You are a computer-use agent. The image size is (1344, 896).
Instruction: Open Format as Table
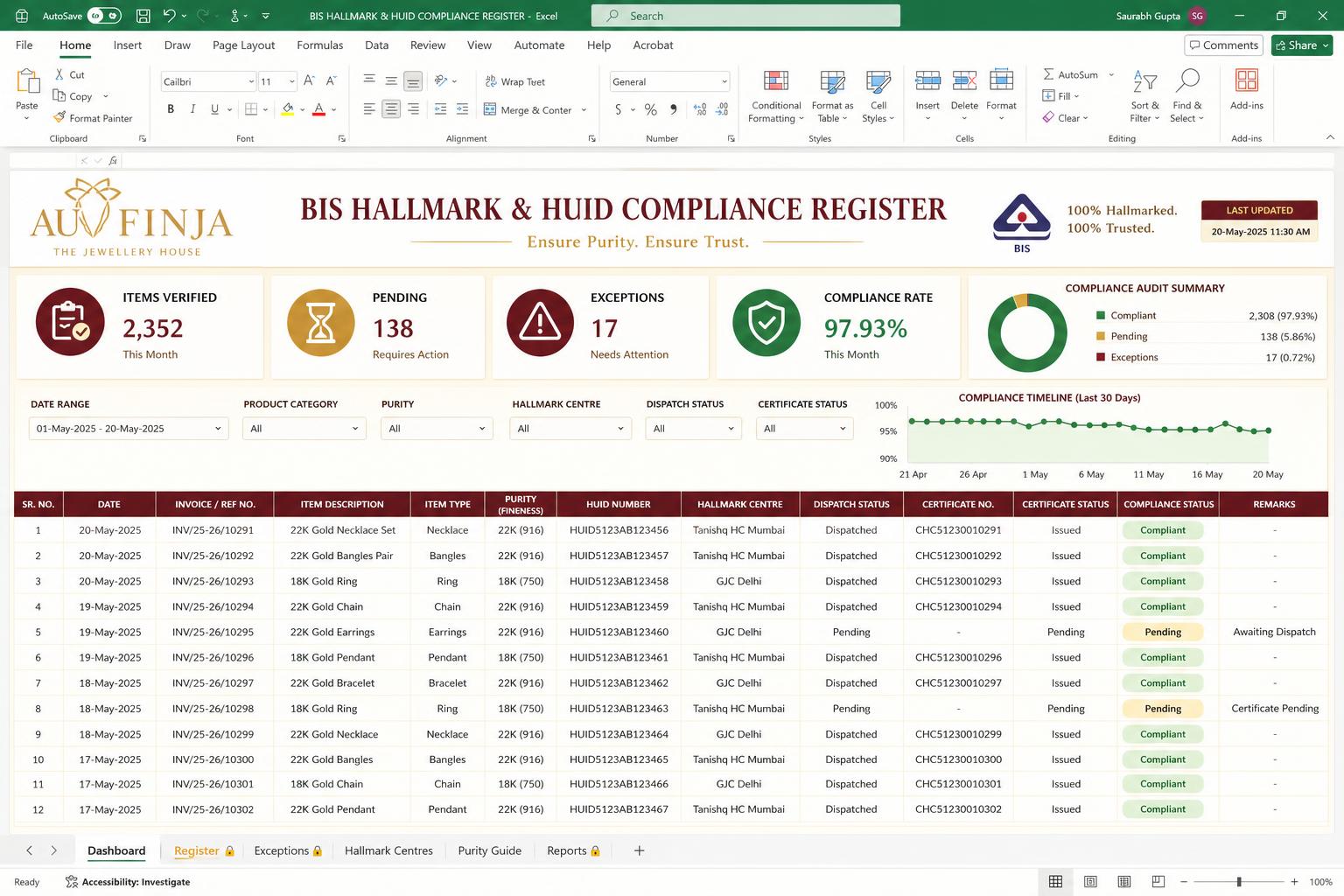click(832, 96)
